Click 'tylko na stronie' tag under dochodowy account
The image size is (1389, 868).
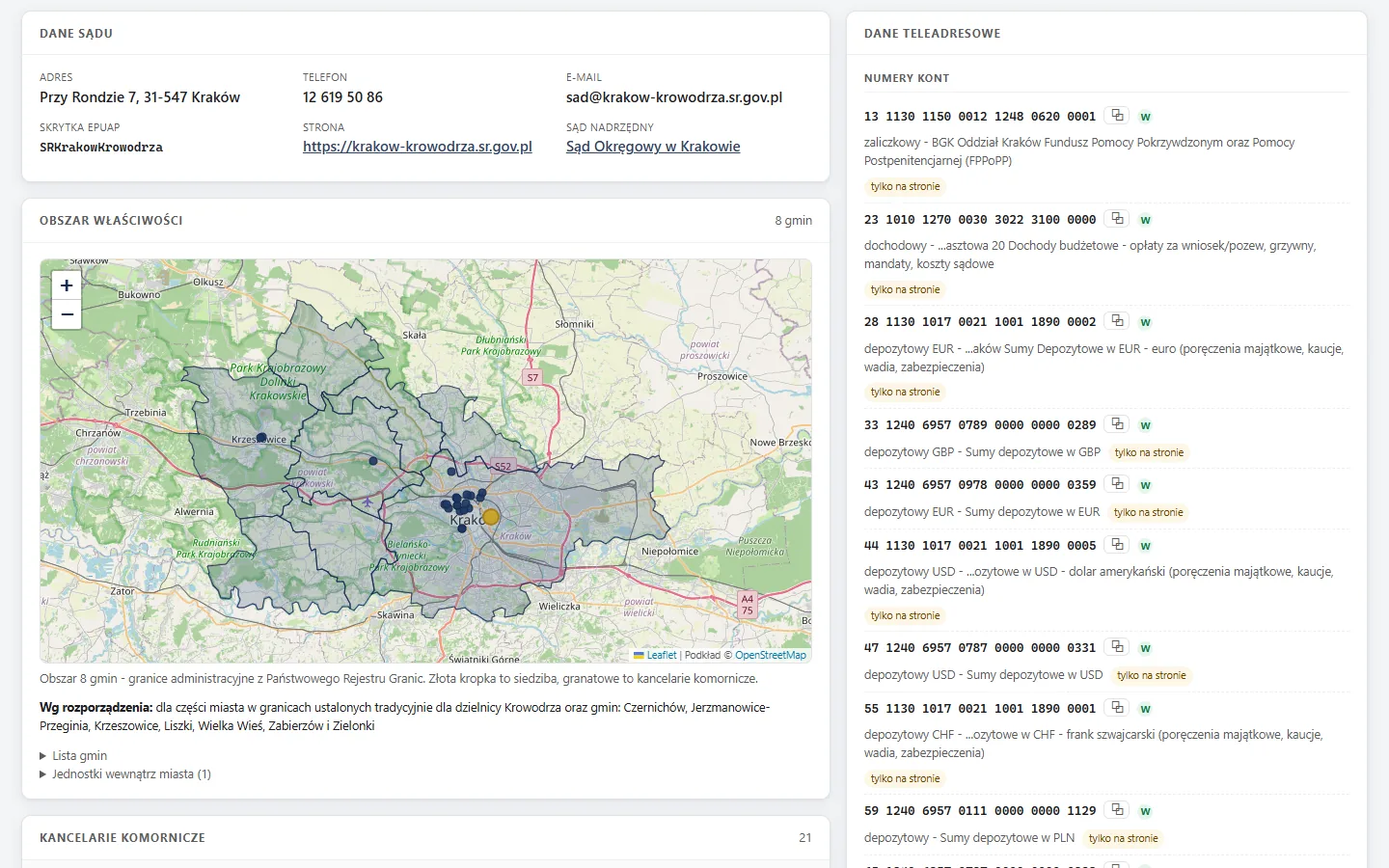point(905,289)
